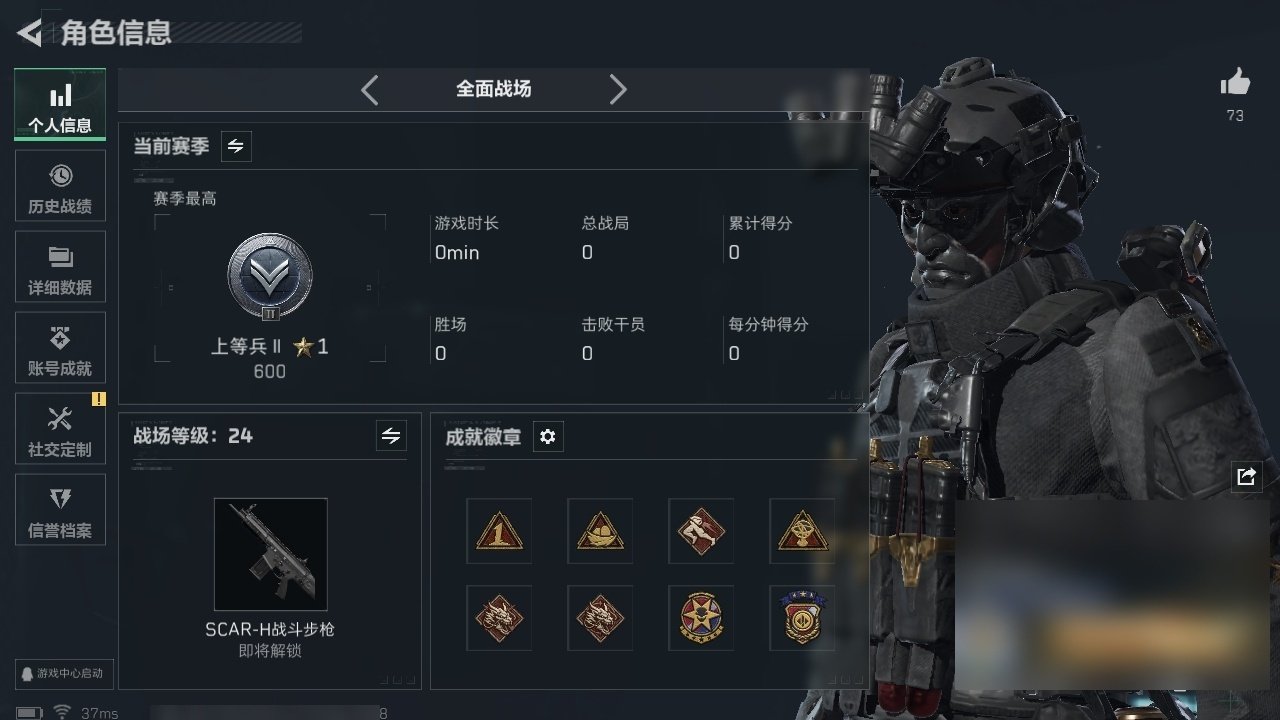Toggle current season swap button
The height and width of the screenshot is (720, 1280).
click(236, 146)
